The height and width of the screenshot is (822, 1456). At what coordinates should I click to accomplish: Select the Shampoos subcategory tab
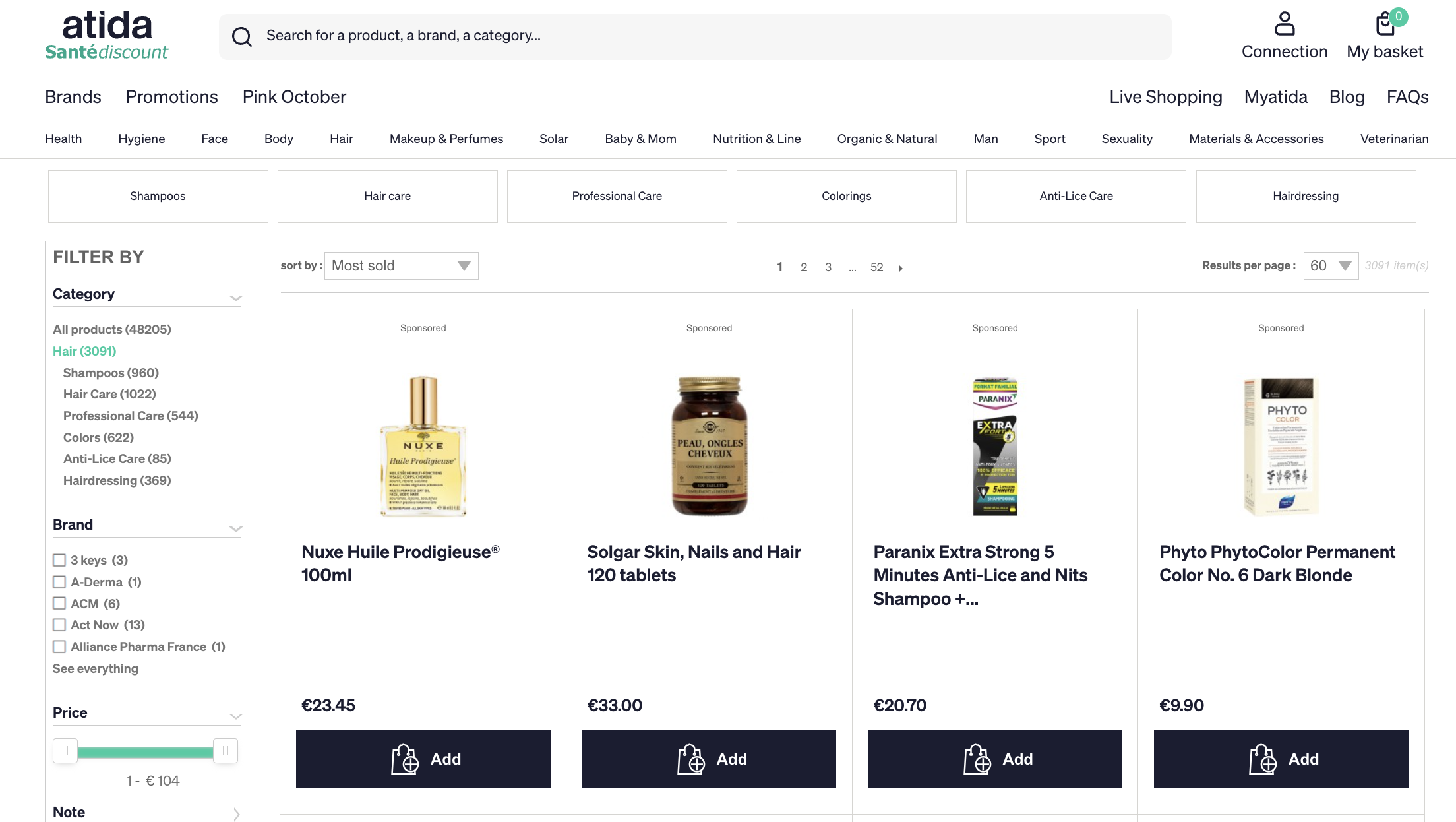tap(158, 196)
